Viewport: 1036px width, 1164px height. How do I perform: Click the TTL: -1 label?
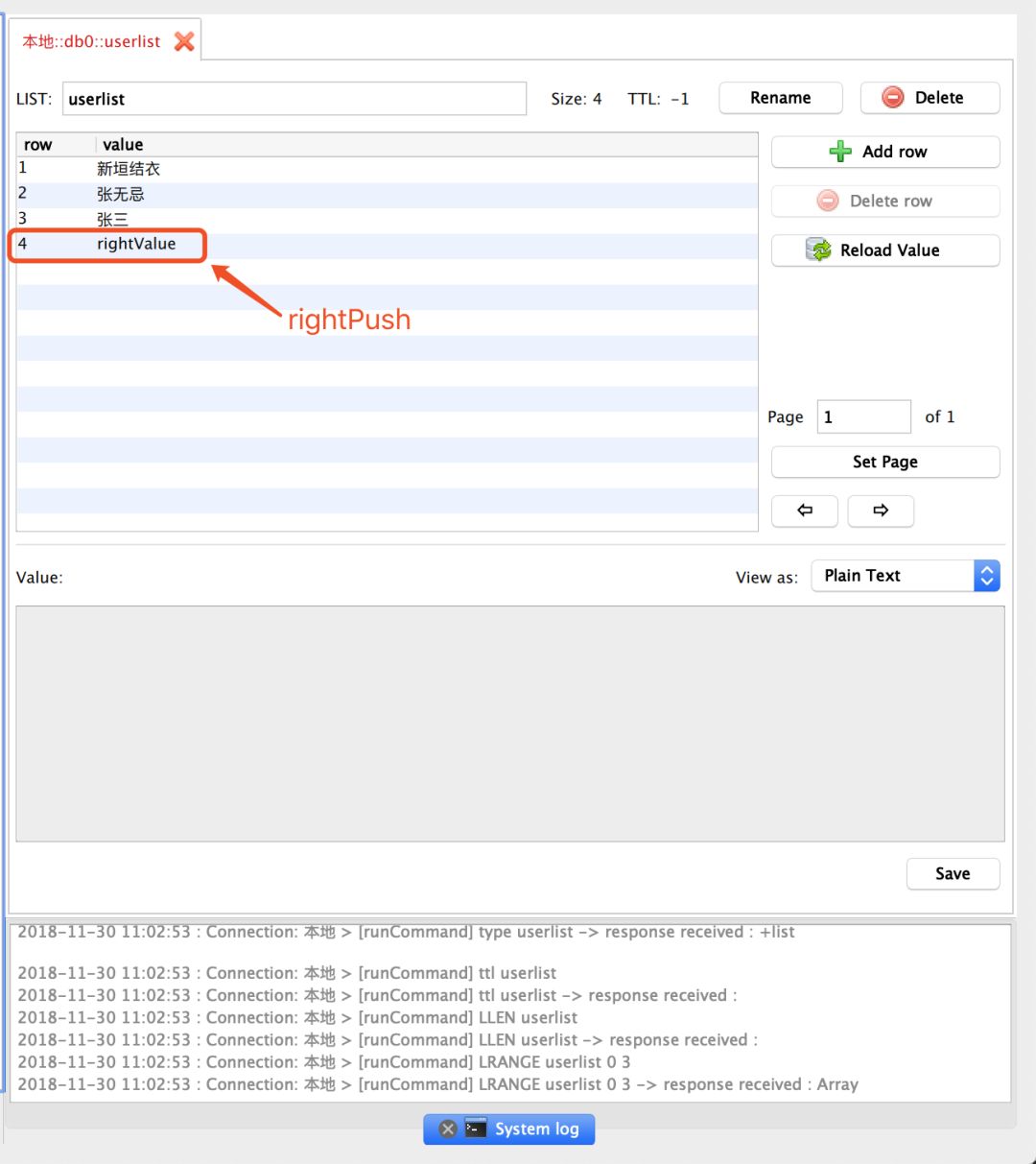pos(658,99)
